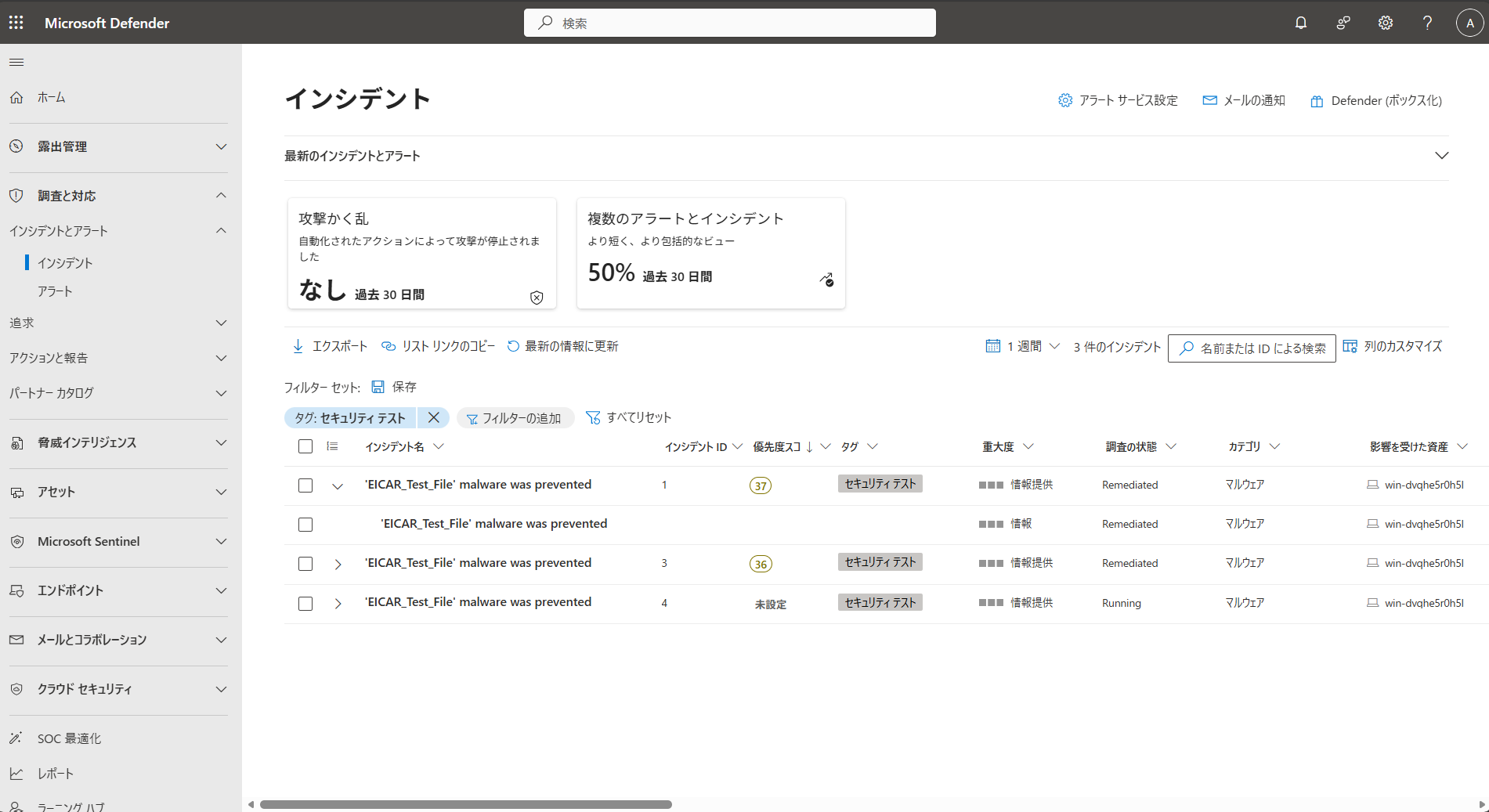Open the app launcher grid icon

coord(16,23)
